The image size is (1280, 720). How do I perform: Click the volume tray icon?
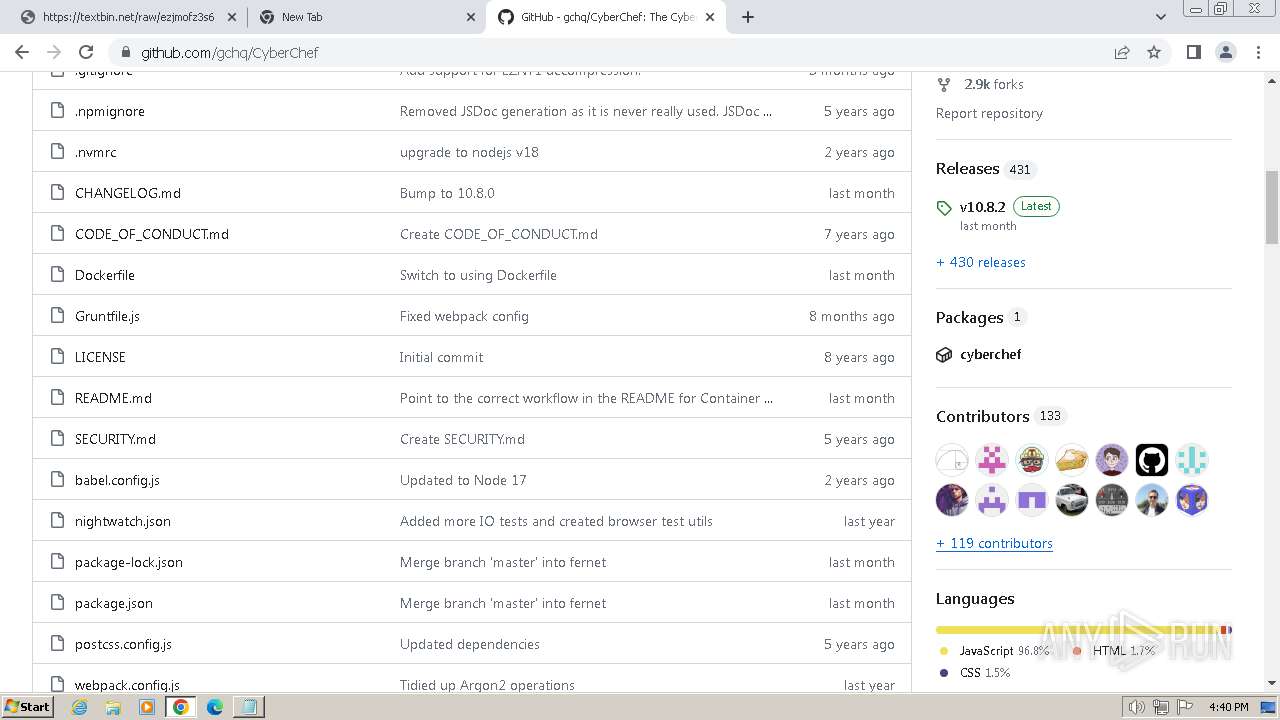(1137, 707)
